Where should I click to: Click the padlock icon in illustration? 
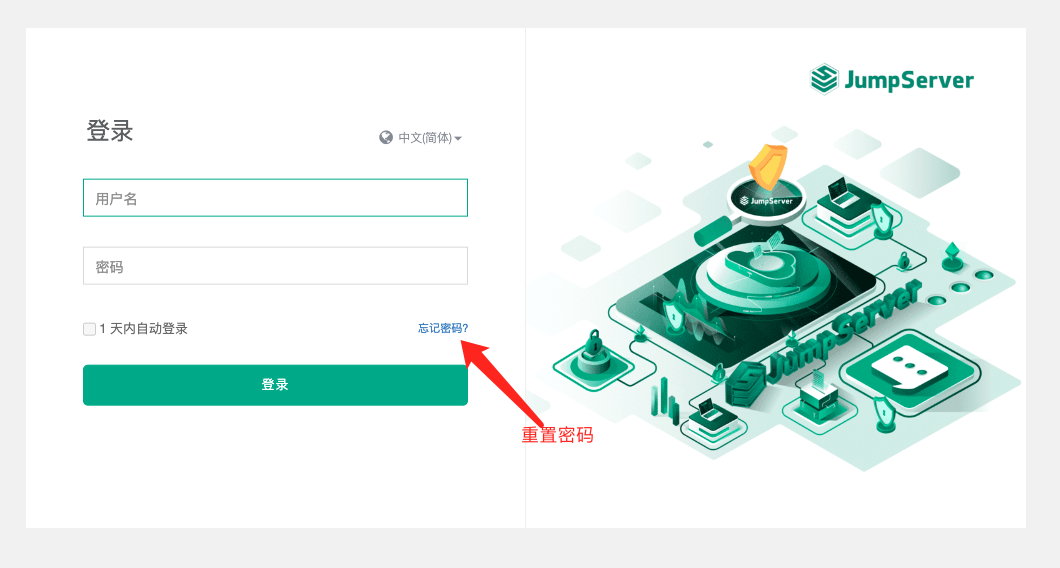click(593, 352)
